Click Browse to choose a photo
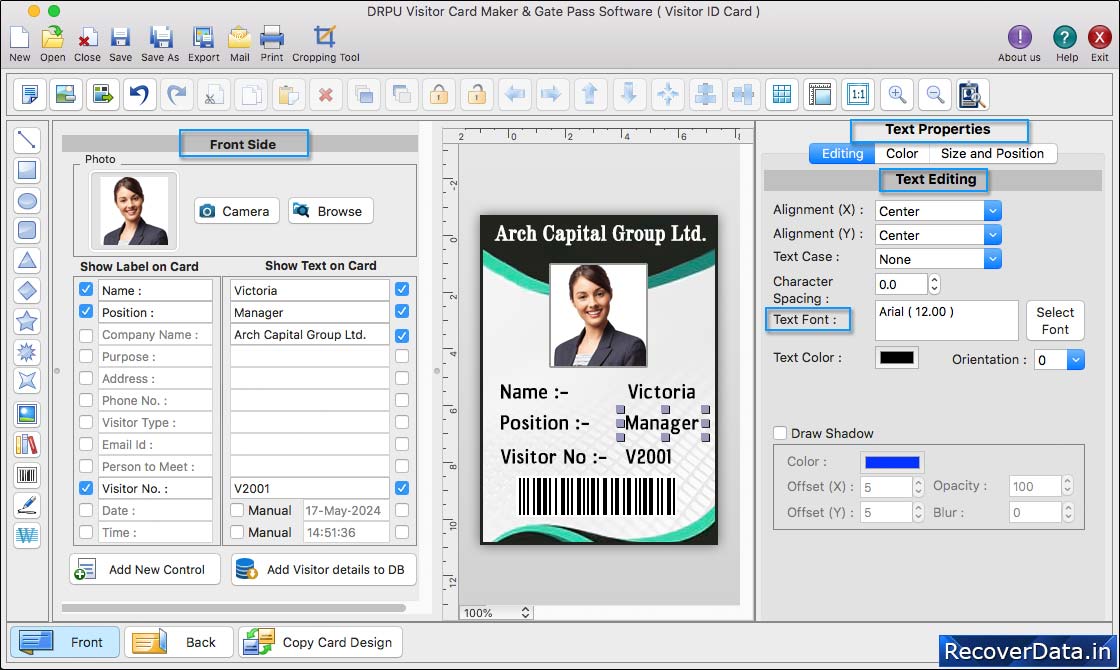The height and width of the screenshot is (670, 1120). [331, 211]
